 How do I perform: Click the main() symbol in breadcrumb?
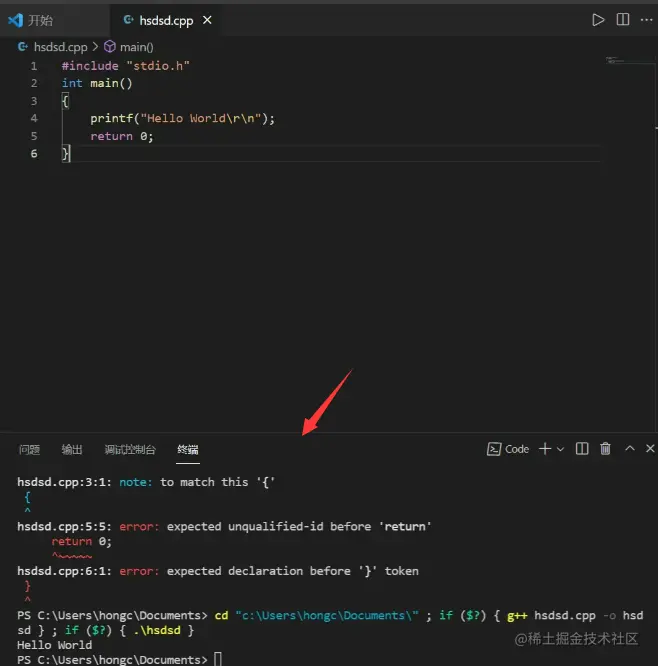[136, 47]
